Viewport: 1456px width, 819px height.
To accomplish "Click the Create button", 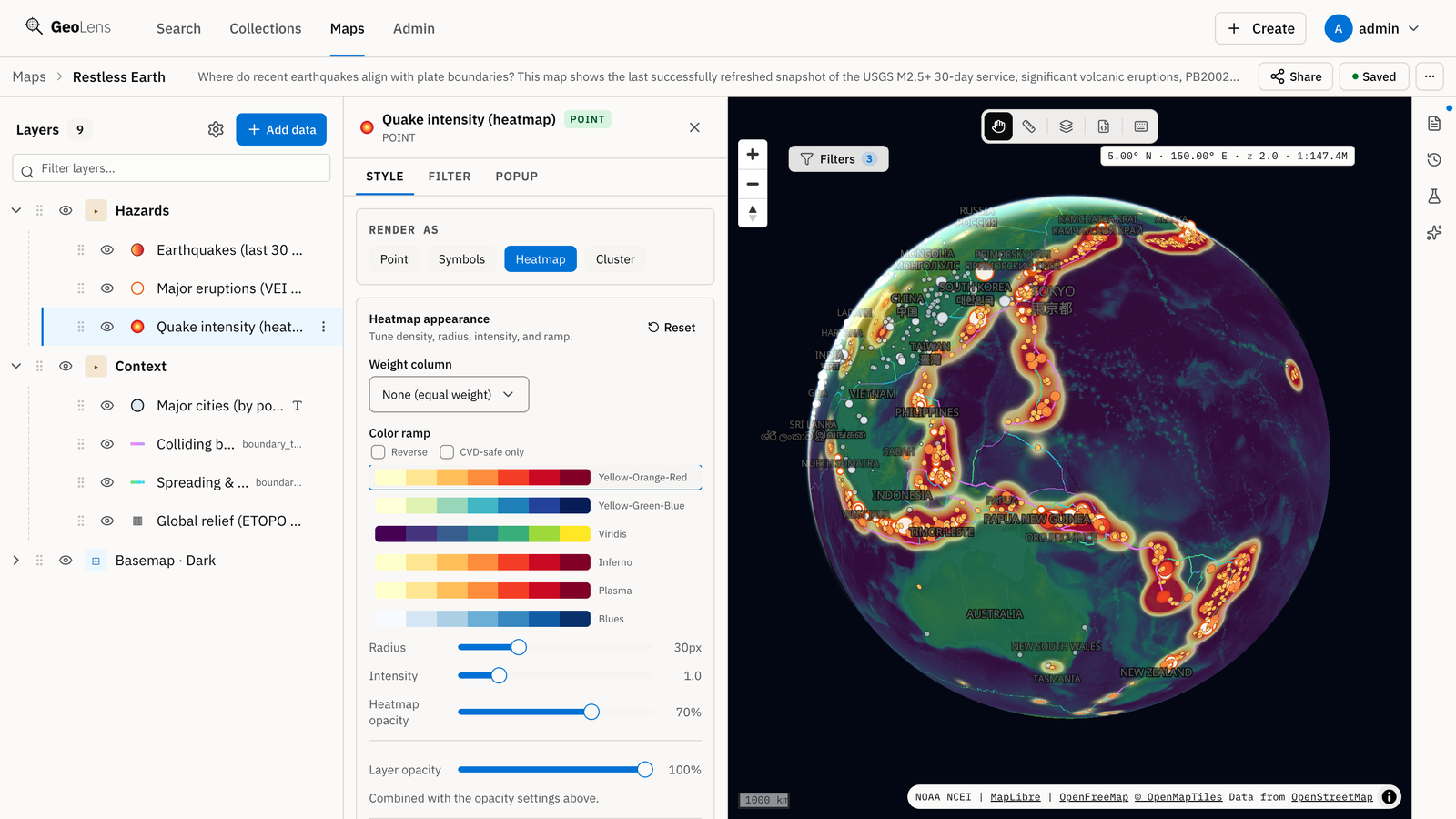I will 1260,29.
